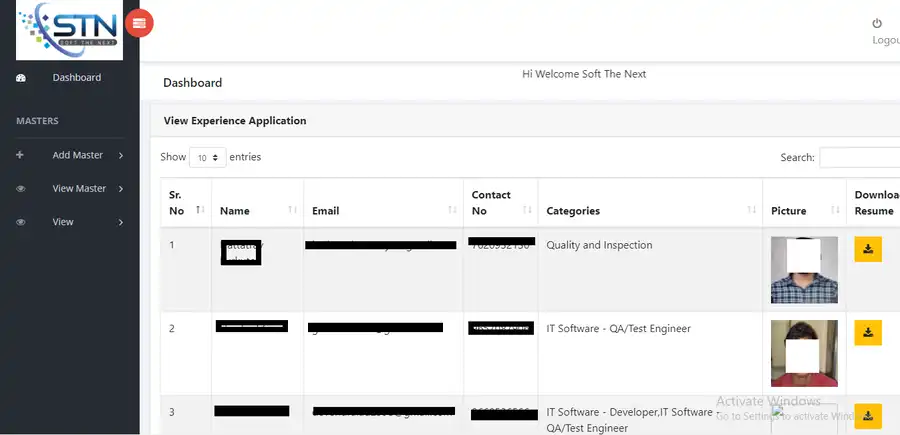Click the Dashboard gauge icon in sidebar
This screenshot has width=900, height=435.
point(21,78)
